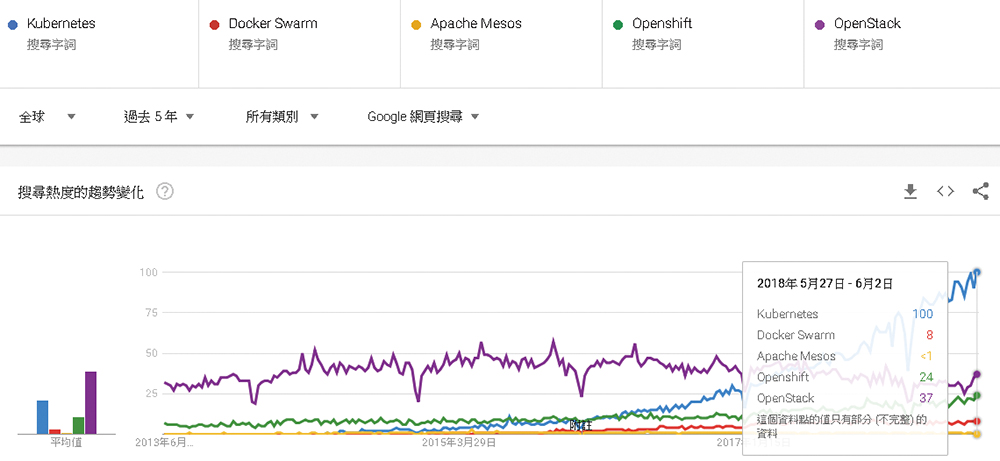Click the green Openshift color dot
Screen dimensions: 1000x461
pyautogui.click(x=617, y=25)
